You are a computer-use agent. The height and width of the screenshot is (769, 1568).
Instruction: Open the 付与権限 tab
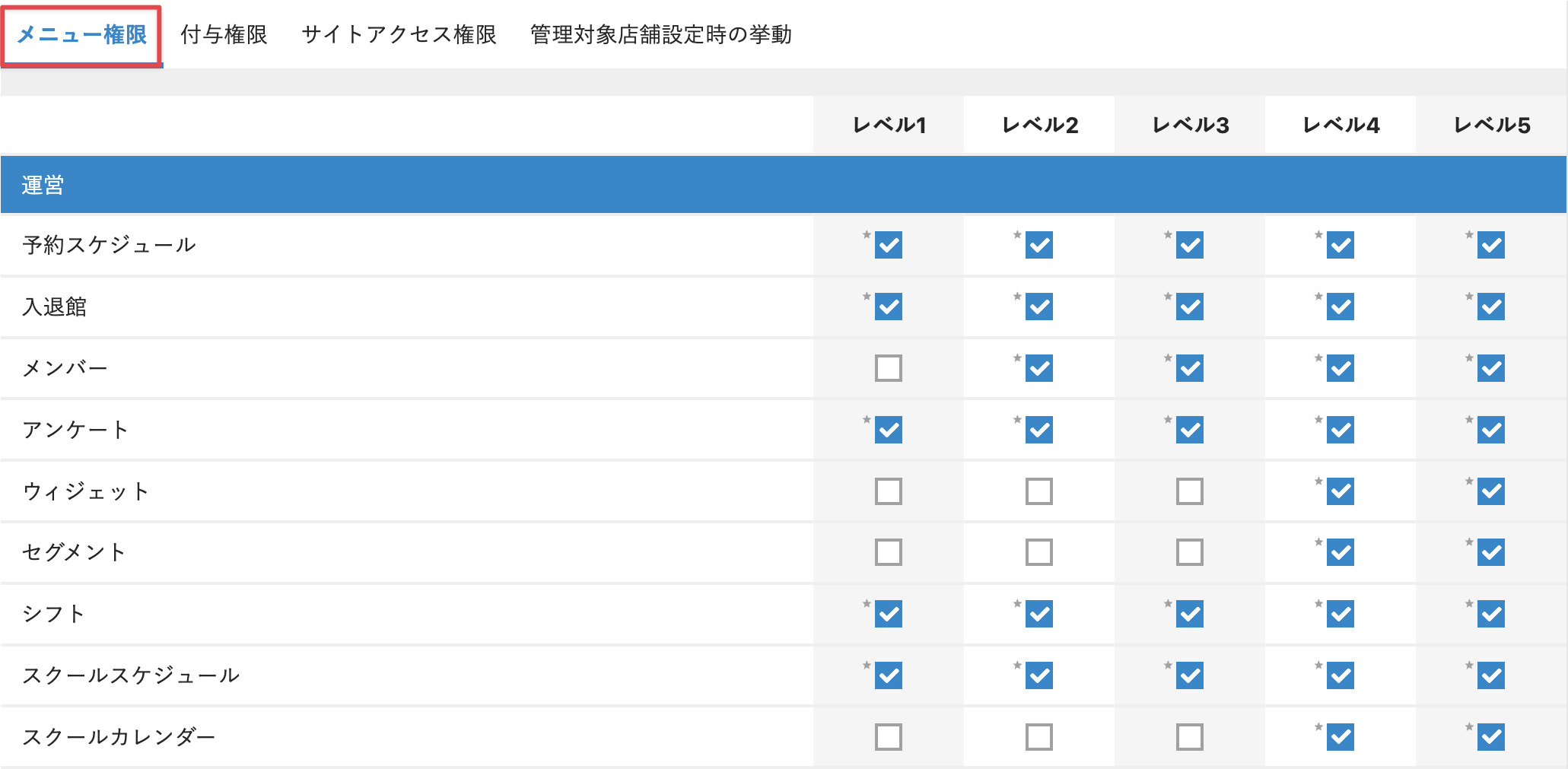pyautogui.click(x=224, y=35)
